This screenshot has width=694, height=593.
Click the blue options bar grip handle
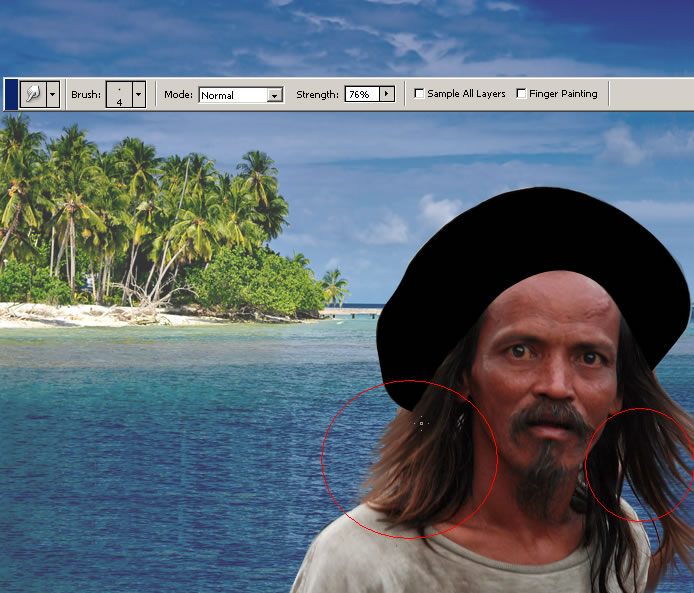11,94
